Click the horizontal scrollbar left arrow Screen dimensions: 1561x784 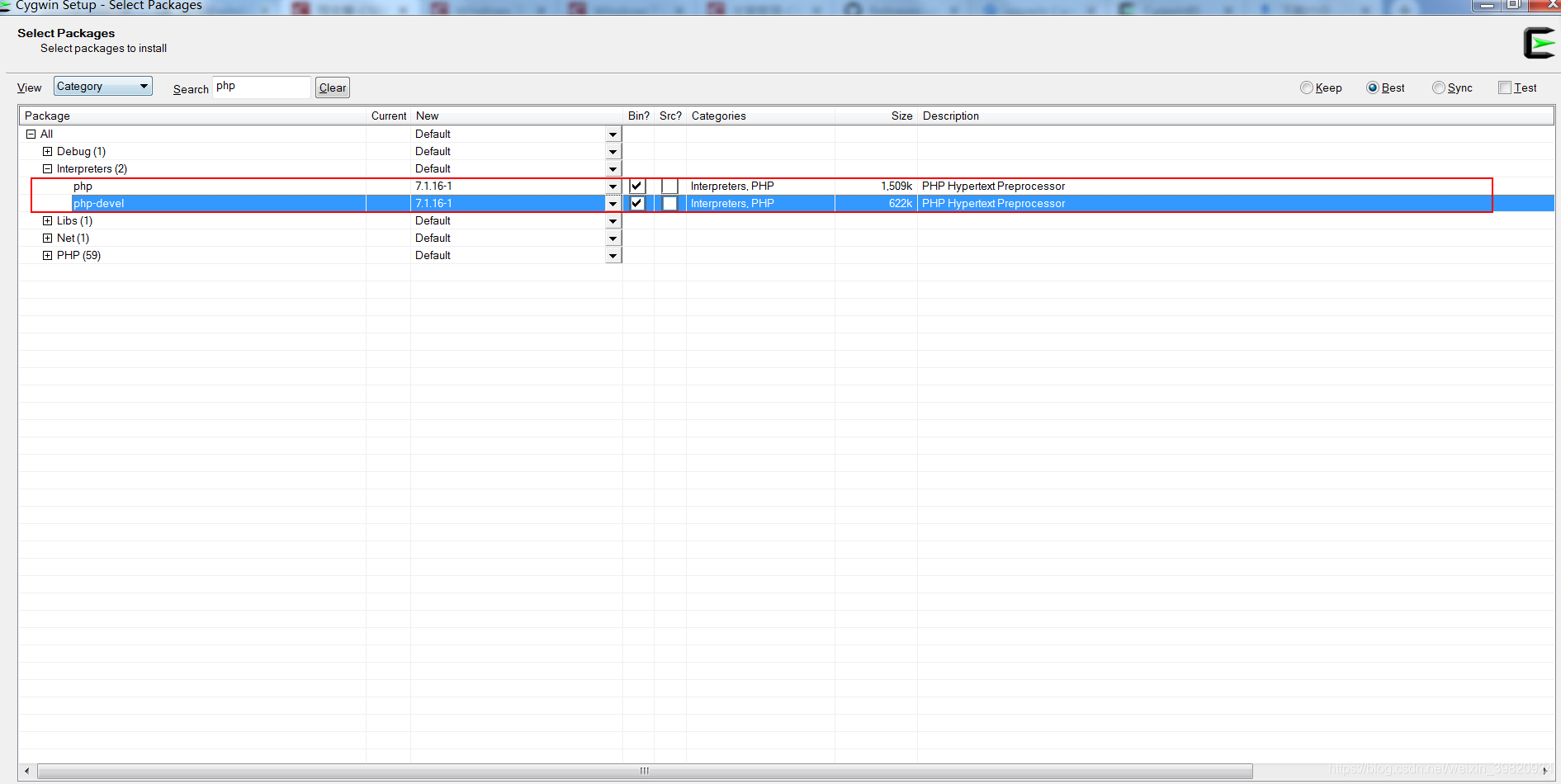(x=27, y=771)
